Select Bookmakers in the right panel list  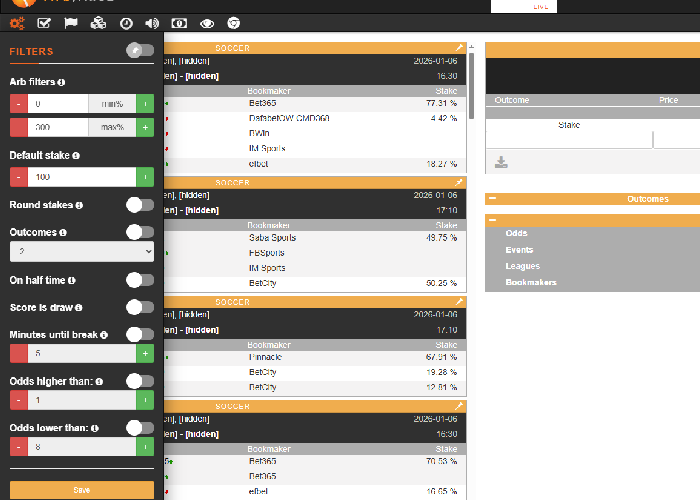531,282
